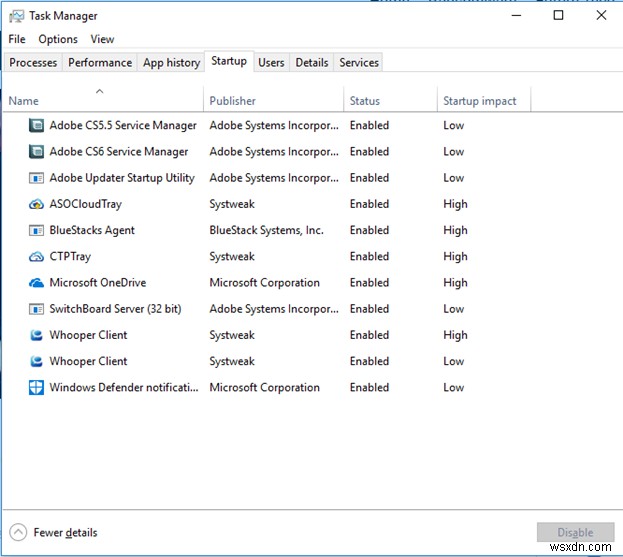Select the Microsoft OneDrive entry name
623x557 pixels.
98,283
